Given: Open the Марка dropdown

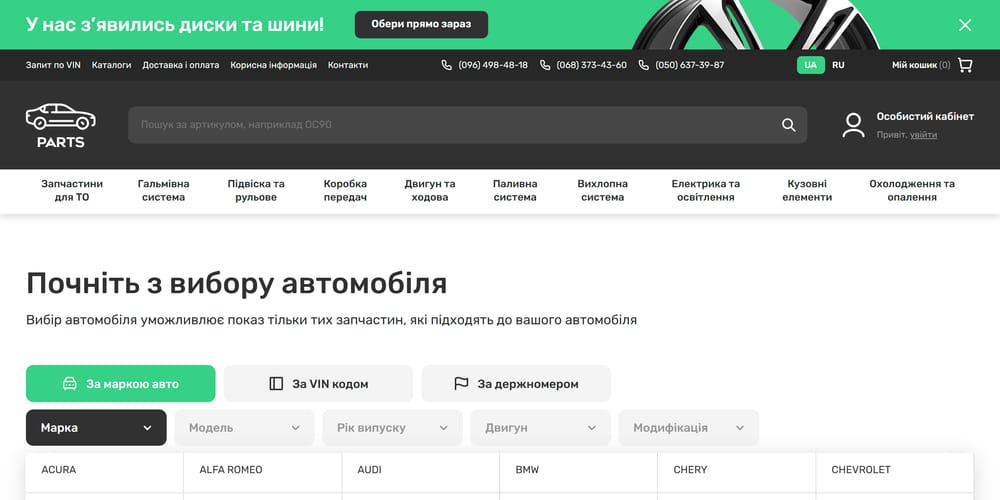Looking at the screenshot, I should [96, 428].
